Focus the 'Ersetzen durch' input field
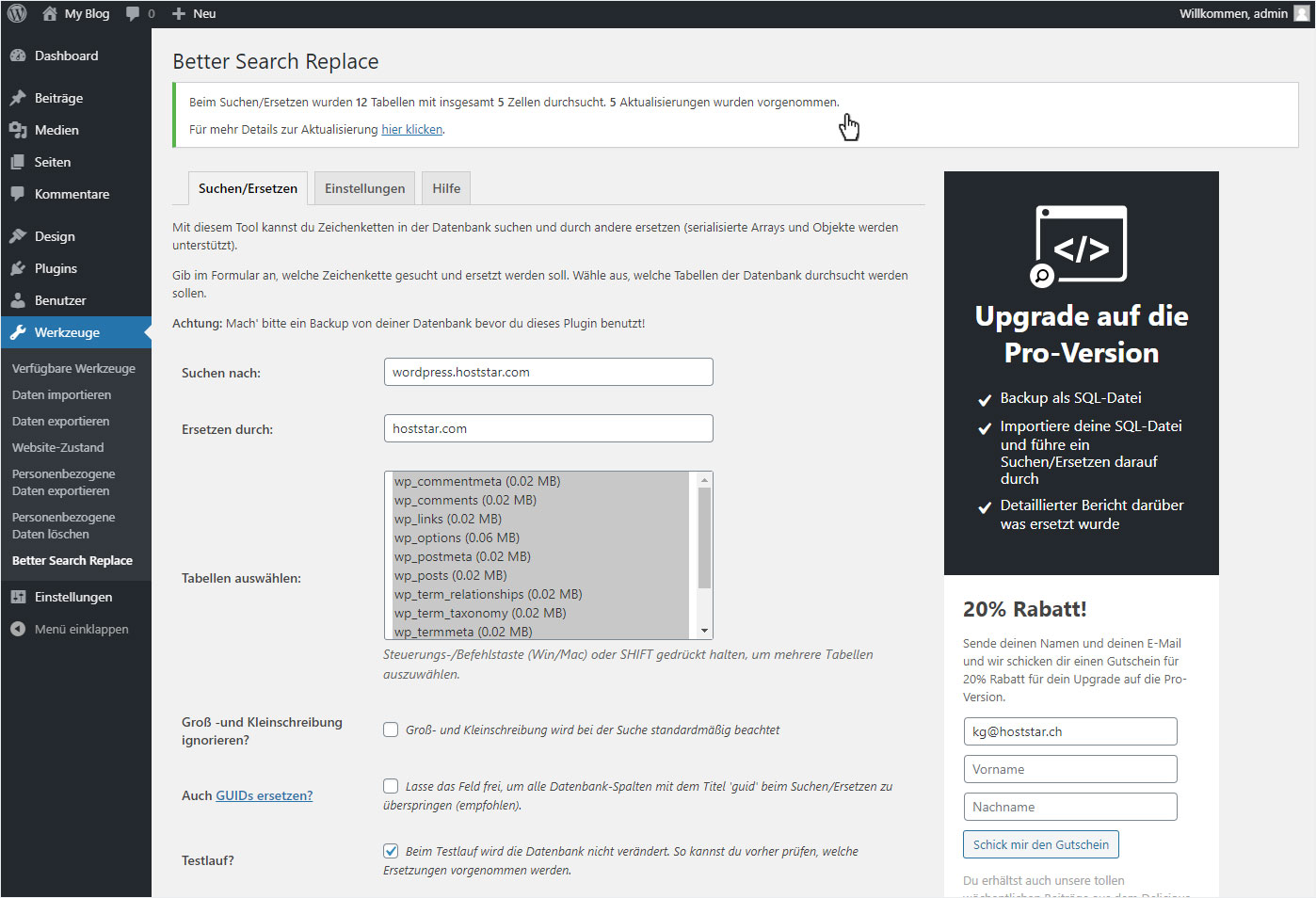Image resolution: width=1316 pixels, height=898 pixels. coord(548,428)
